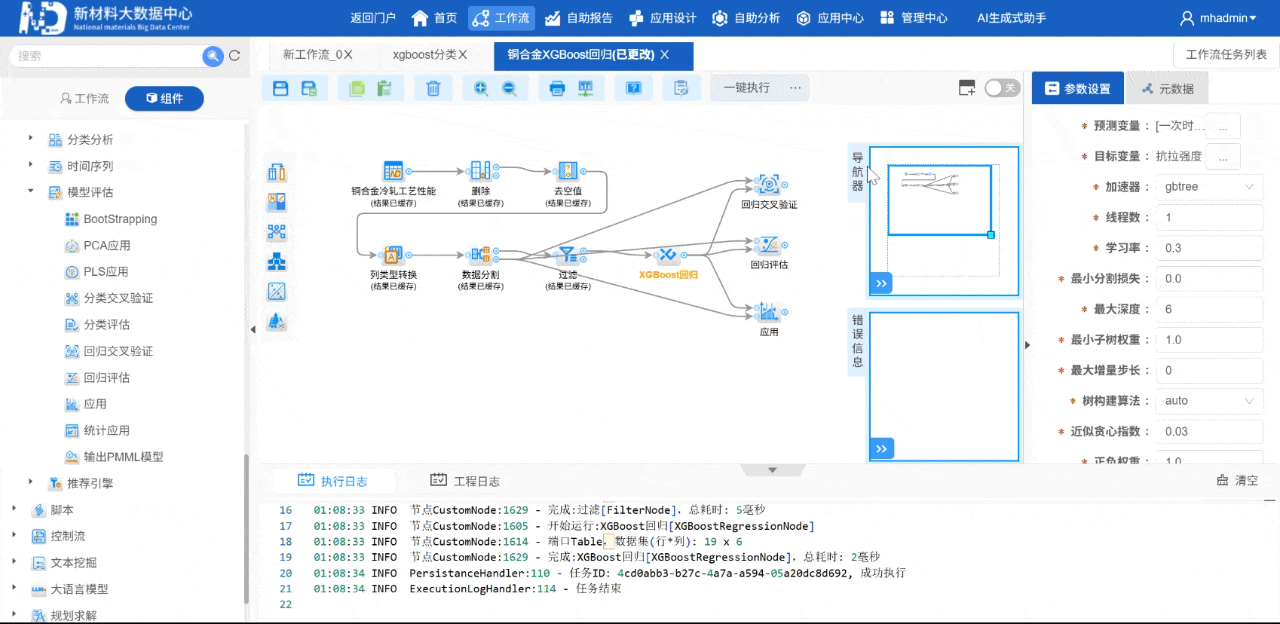Open the 树构建算法 auto dropdown
Screen dimensions: 1280x624
1208,400
